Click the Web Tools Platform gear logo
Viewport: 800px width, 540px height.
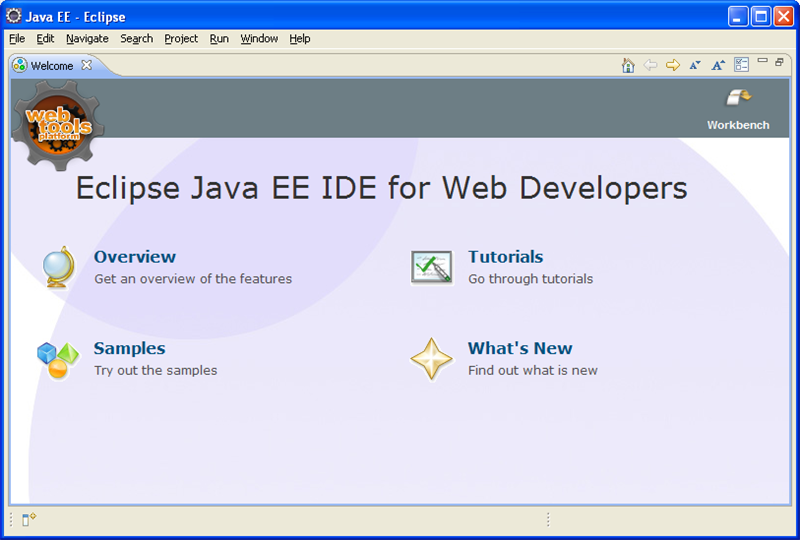pos(58,125)
